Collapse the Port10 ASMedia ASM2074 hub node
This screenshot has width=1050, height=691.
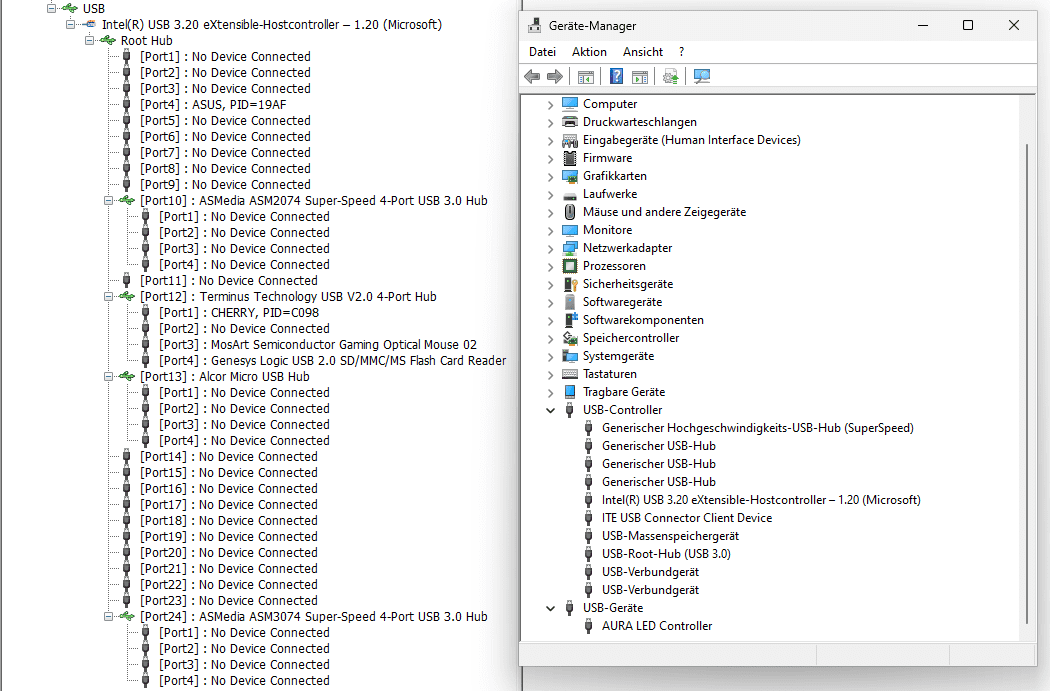pos(108,201)
